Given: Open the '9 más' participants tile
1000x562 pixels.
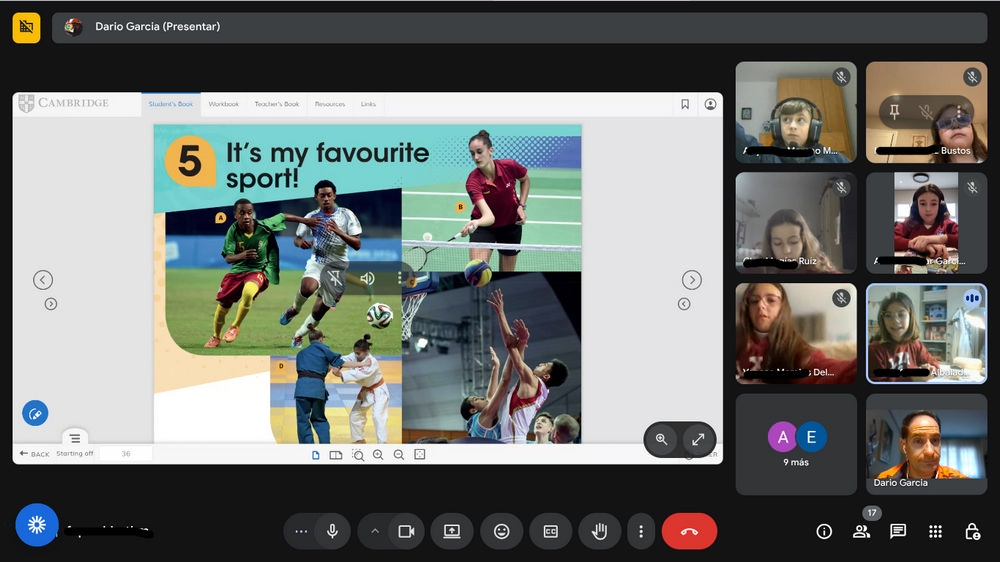Looking at the screenshot, I should [x=796, y=444].
